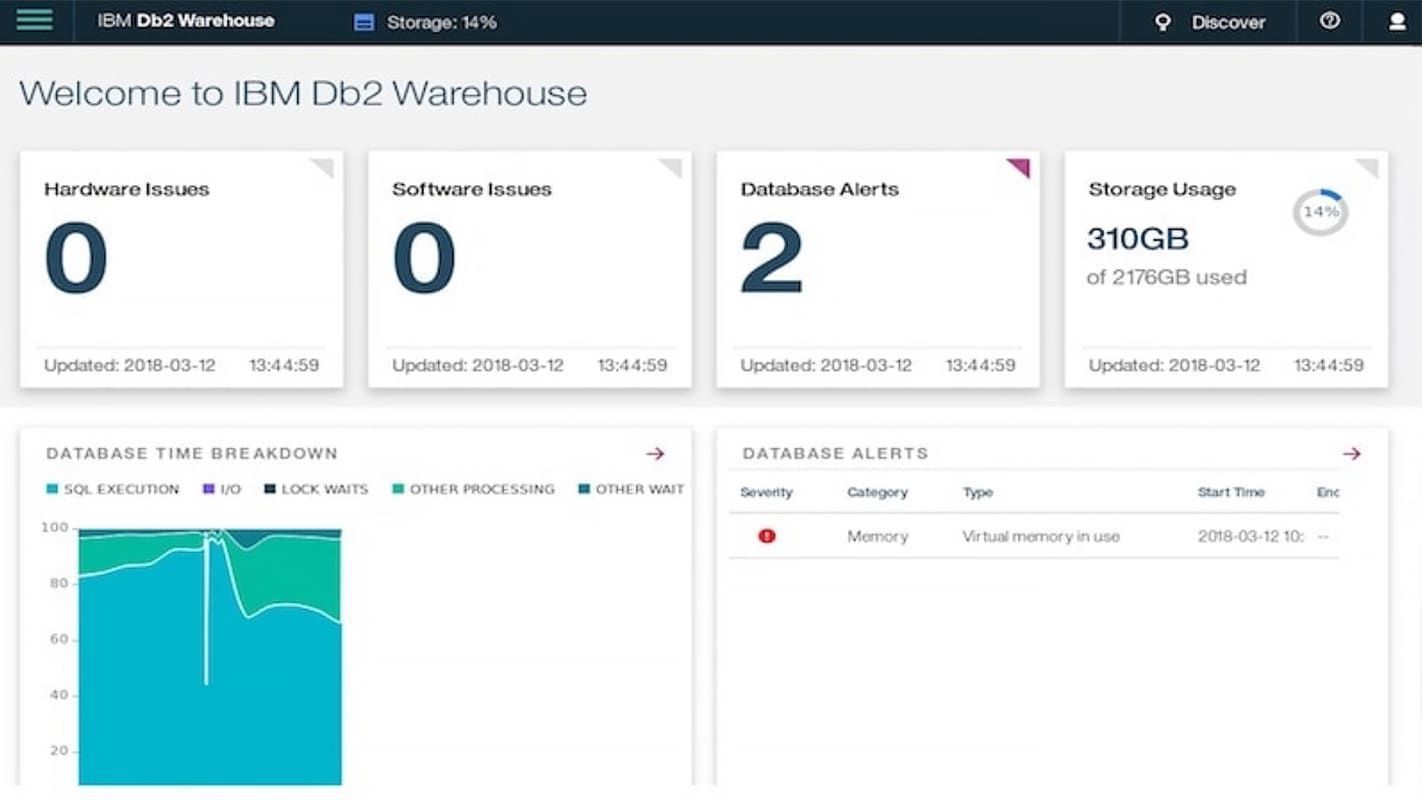Open the navigation hamburger menu
Image resolution: width=1422 pixels, height=800 pixels.
35,19
